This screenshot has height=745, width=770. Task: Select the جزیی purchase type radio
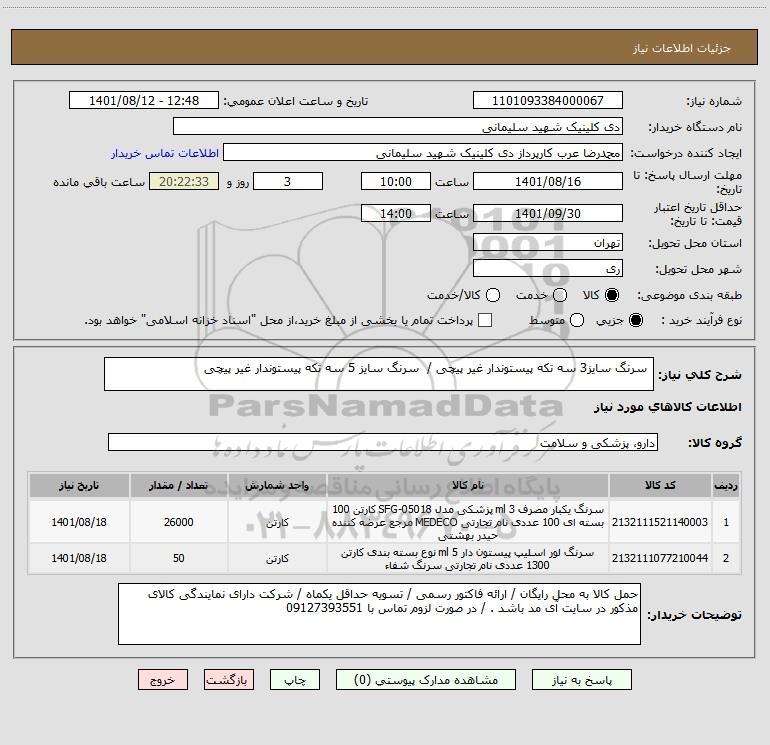click(x=635, y=320)
